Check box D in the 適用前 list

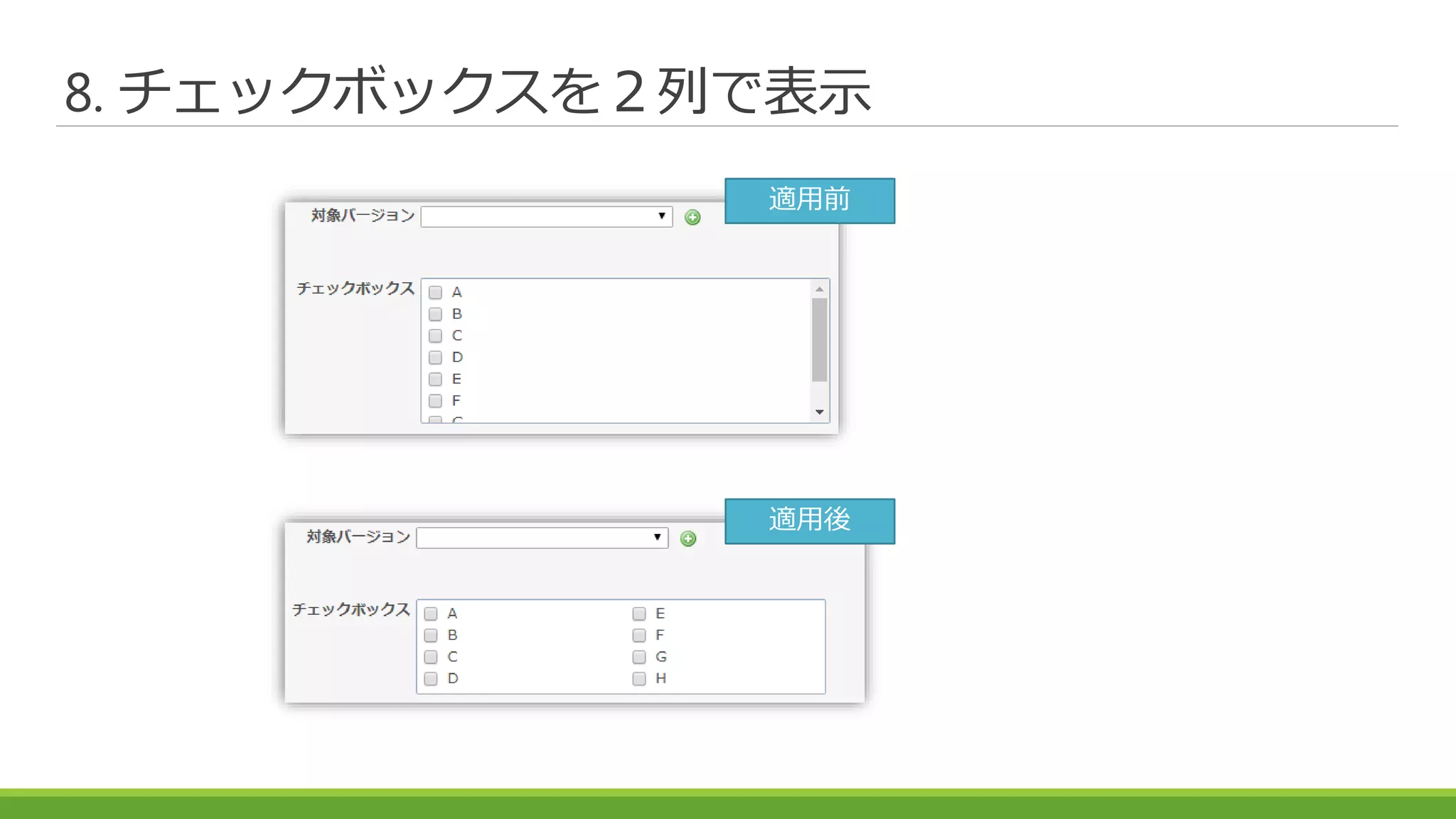coord(436,358)
